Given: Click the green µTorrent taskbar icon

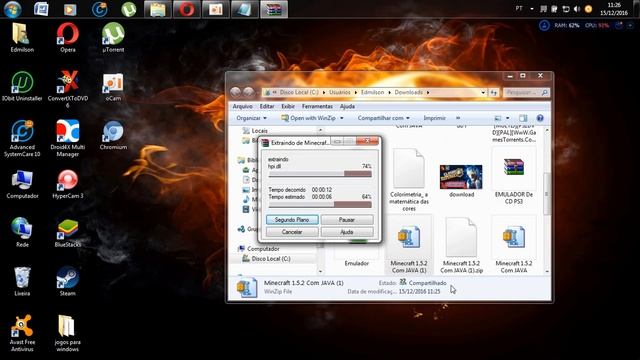Looking at the screenshot, I should 129,9.
